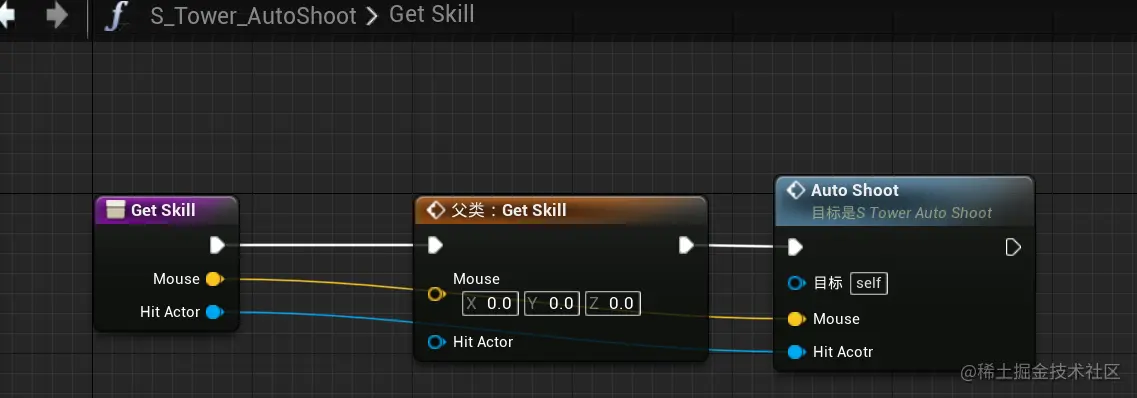Click Get Skill entry node execution output pin

point(218,245)
